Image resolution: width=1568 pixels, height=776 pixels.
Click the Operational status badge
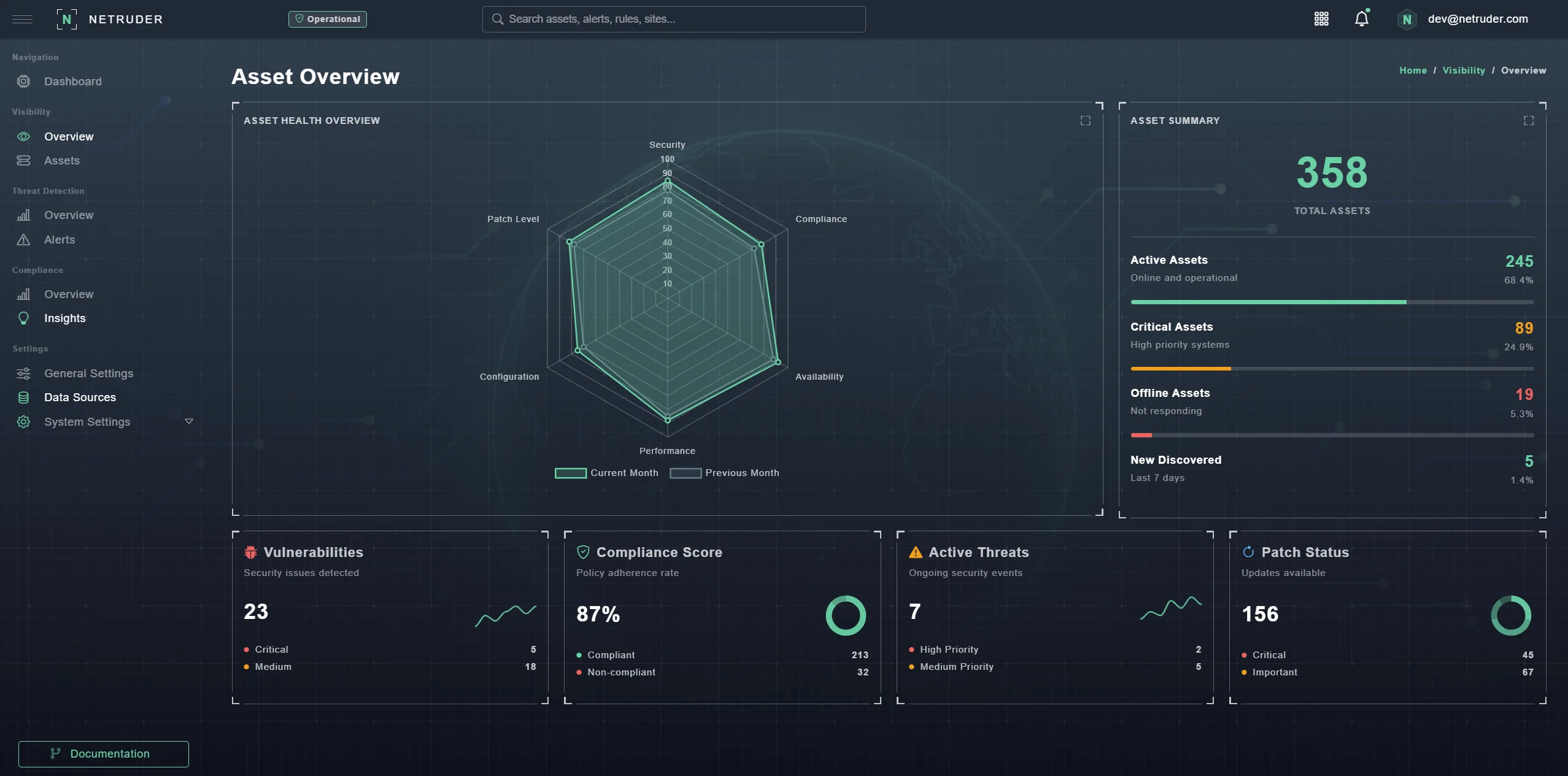pos(328,19)
